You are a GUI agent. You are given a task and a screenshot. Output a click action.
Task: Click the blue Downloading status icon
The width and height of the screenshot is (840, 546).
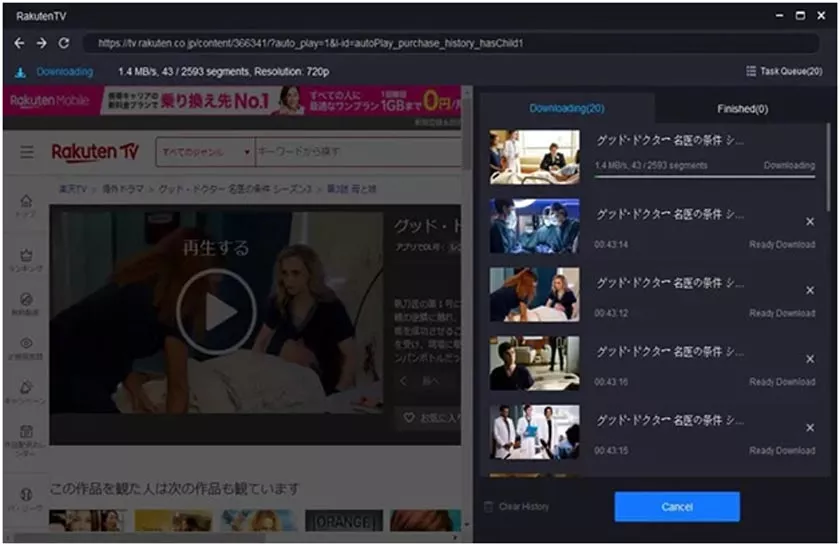20,72
